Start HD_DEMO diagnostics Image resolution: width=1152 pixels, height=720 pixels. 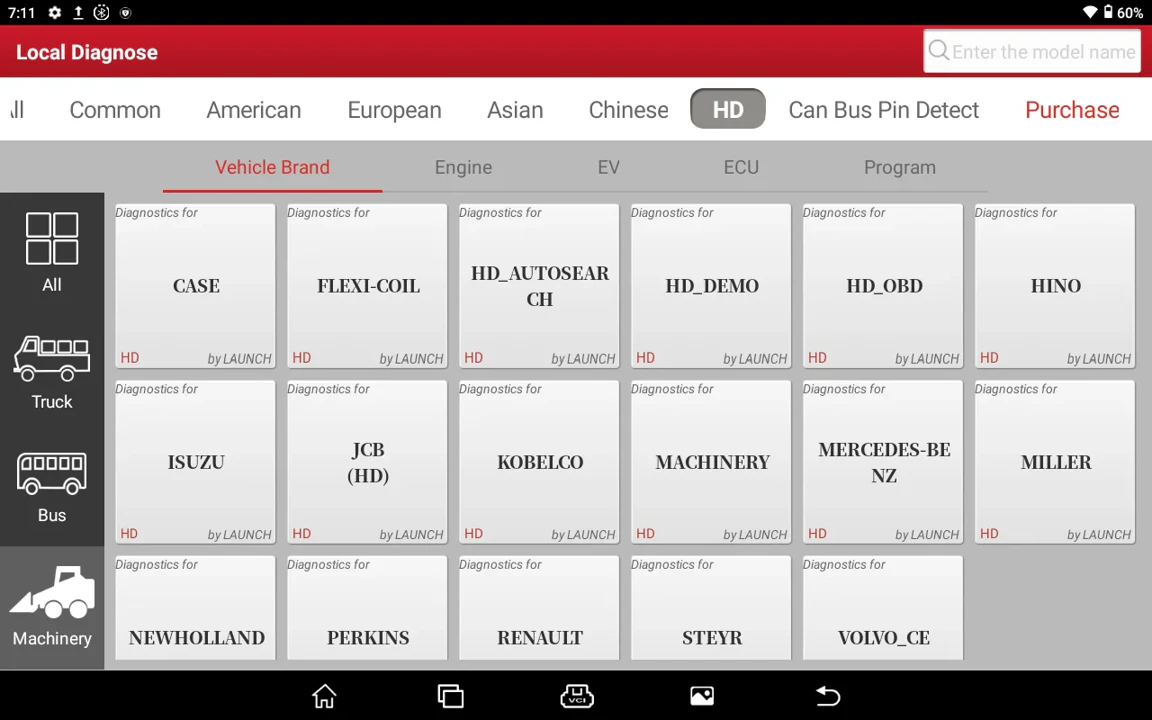tap(711, 285)
